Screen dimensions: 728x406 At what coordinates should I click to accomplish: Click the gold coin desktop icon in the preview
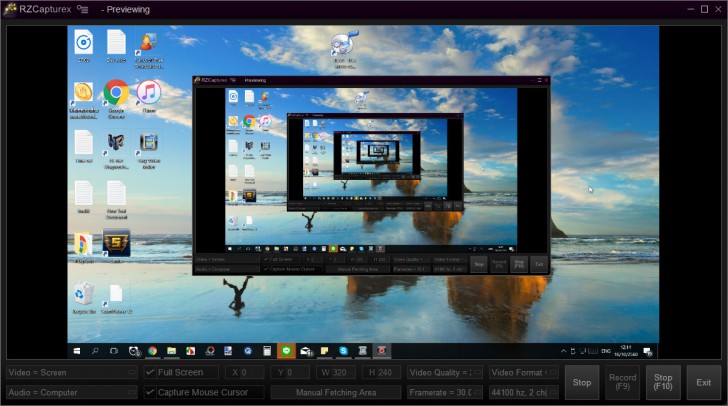click(x=84, y=99)
